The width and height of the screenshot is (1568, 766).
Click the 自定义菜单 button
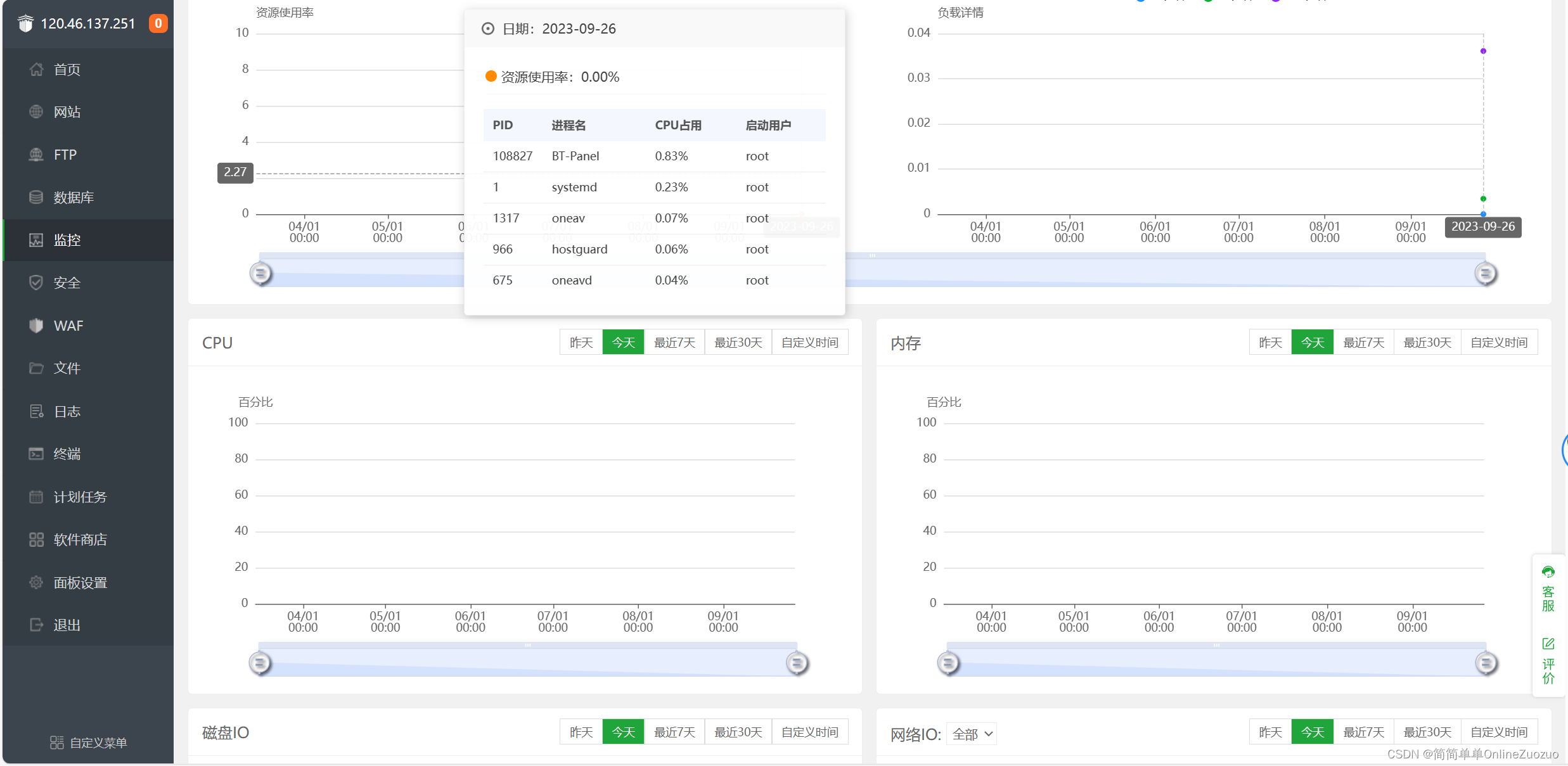[x=89, y=743]
